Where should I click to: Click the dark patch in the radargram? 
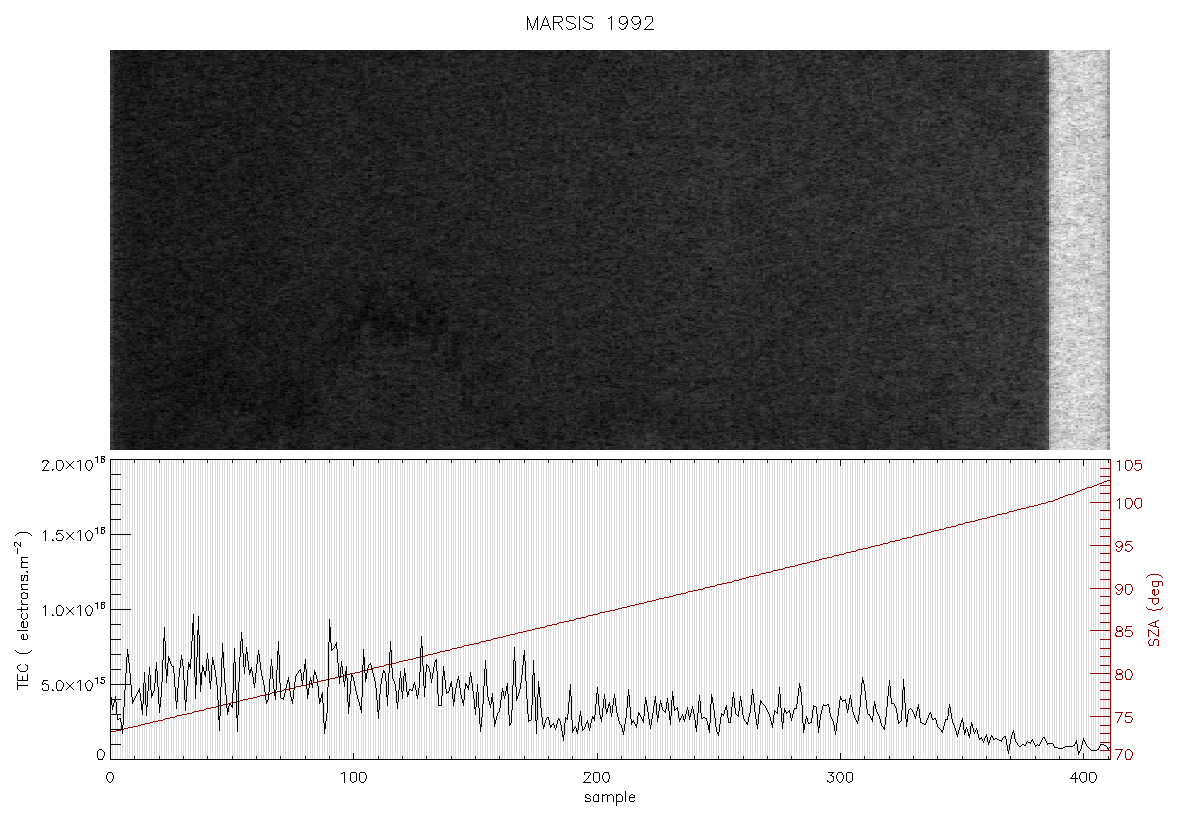point(395,316)
